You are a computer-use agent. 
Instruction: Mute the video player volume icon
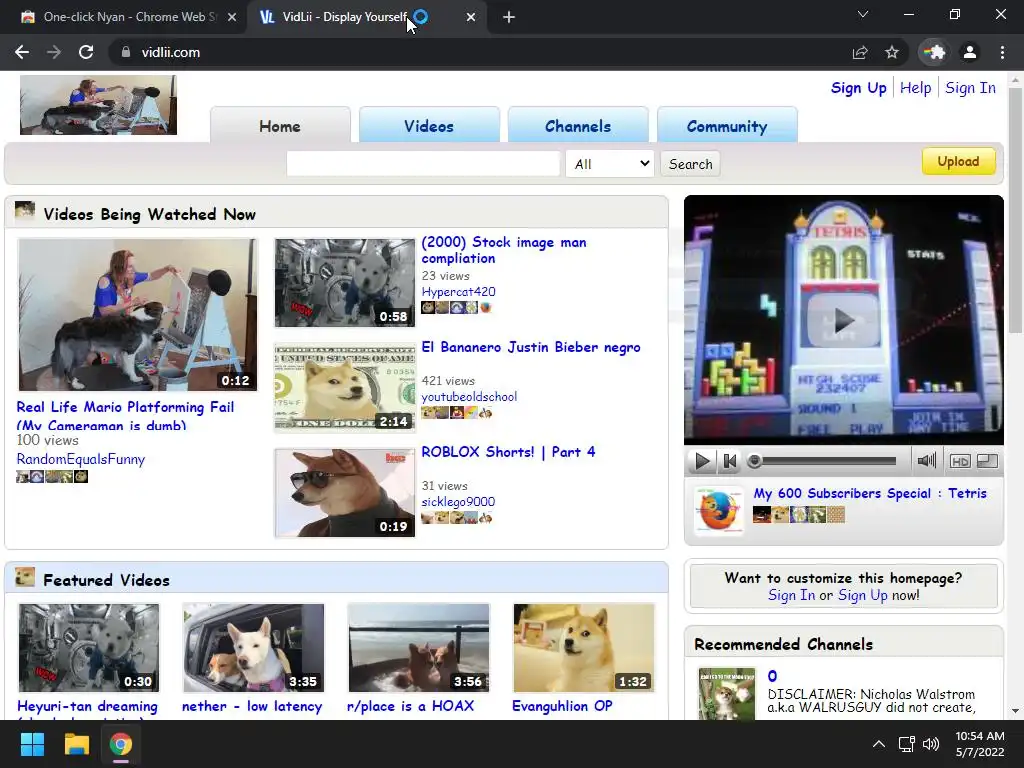[927, 461]
